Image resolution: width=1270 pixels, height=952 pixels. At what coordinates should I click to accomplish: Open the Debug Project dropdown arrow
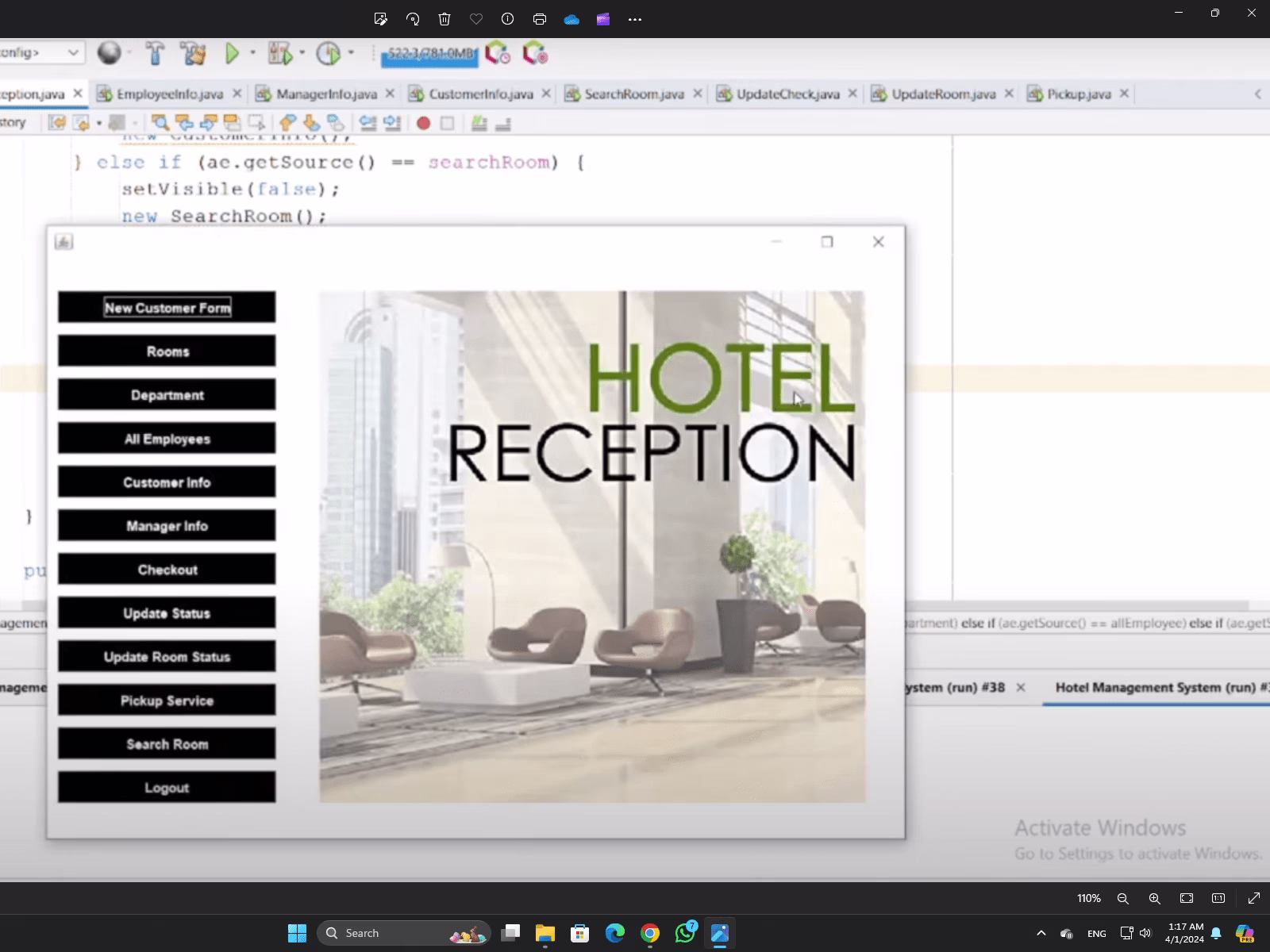coord(302,53)
